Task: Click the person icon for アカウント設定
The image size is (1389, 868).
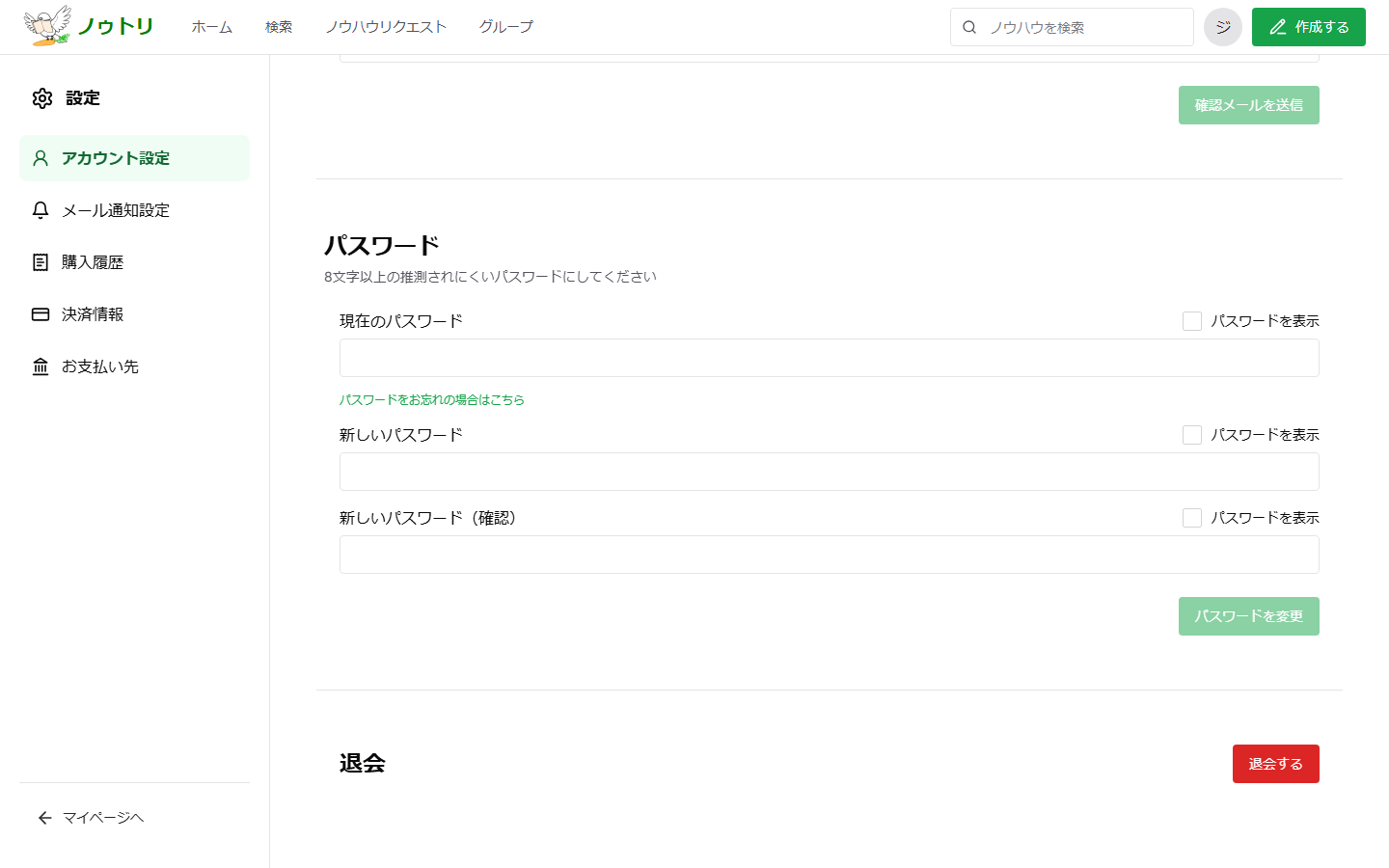Action: coord(41,158)
